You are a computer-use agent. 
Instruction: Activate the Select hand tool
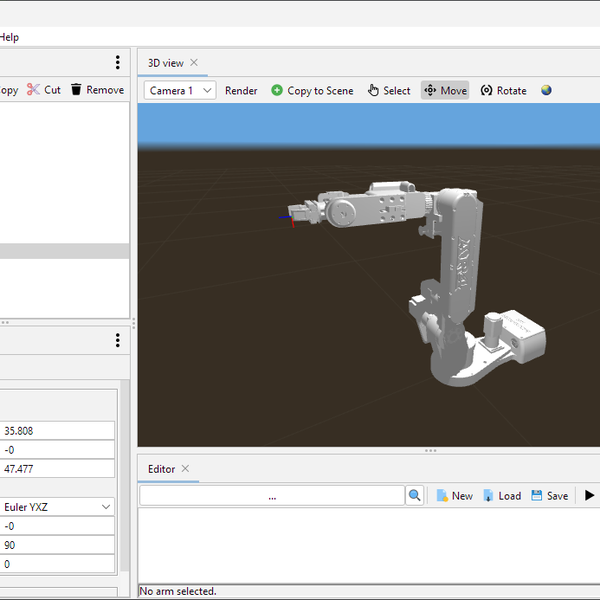[x=374, y=90]
